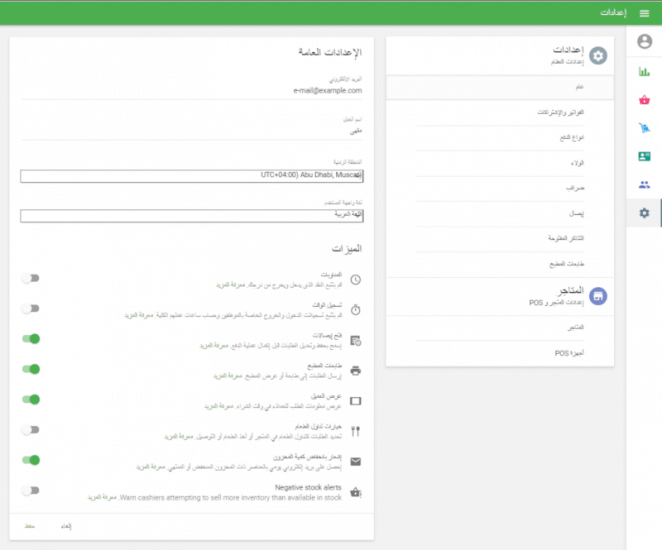Screen dimensions: 662x550
Task: Click the إلغاء (Cancel) button
Action: tap(66, 526)
